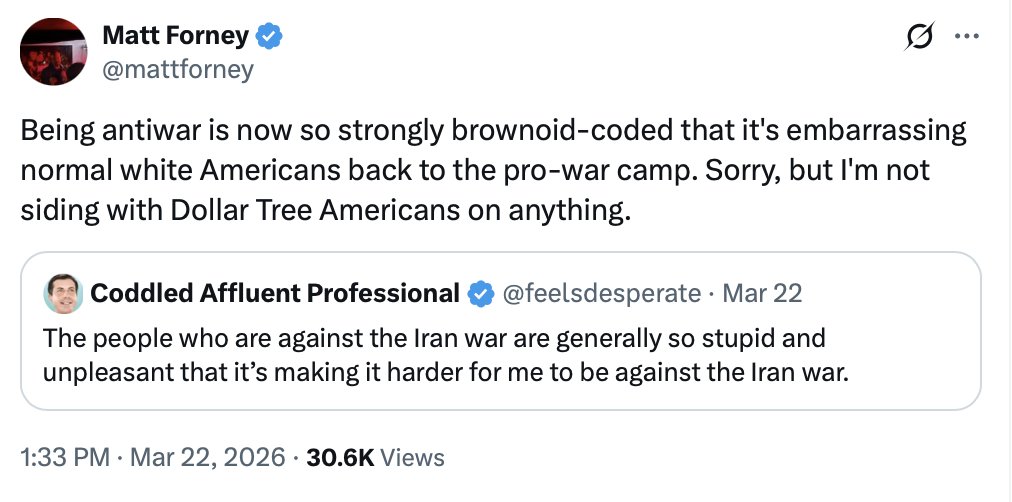This screenshot has height=502, width=1012.
Task: Click the "Mar 22, 2026" post date
Action: click(207, 457)
